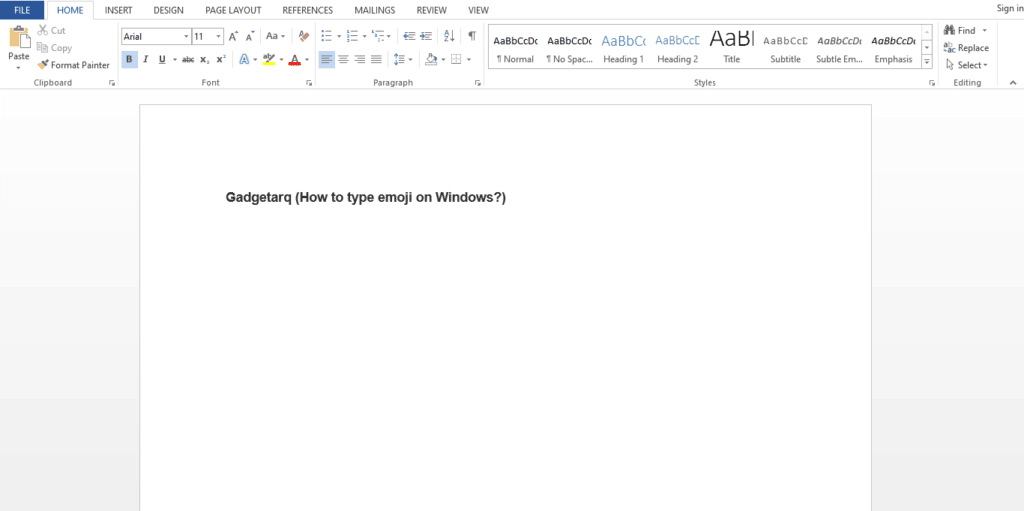The width and height of the screenshot is (1024, 511).
Task: Open Change Case Aa dropdown
Action: pyautogui.click(x=276, y=37)
